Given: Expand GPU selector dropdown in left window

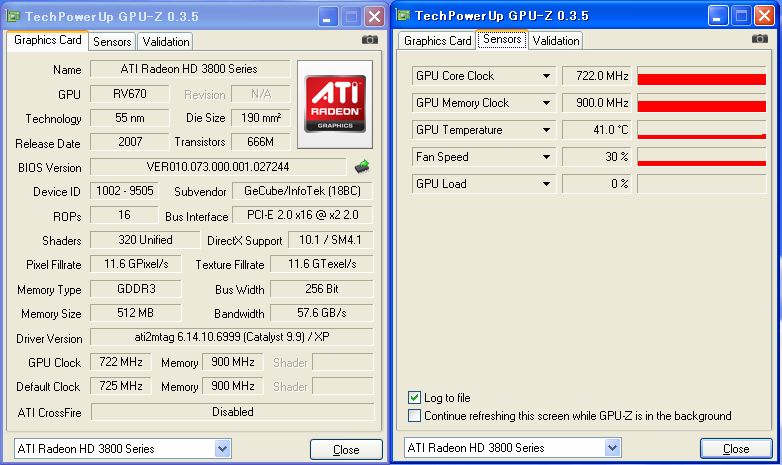Looking at the screenshot, I should click(x=222, y=449).
